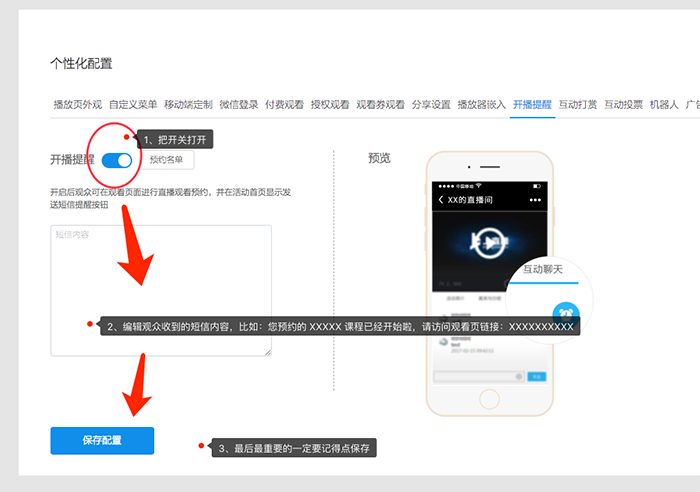Image resolution: width=700 pixels, height=492 pixels.
Task: Switch to the 机器人 tab
Action: point(664,104)
